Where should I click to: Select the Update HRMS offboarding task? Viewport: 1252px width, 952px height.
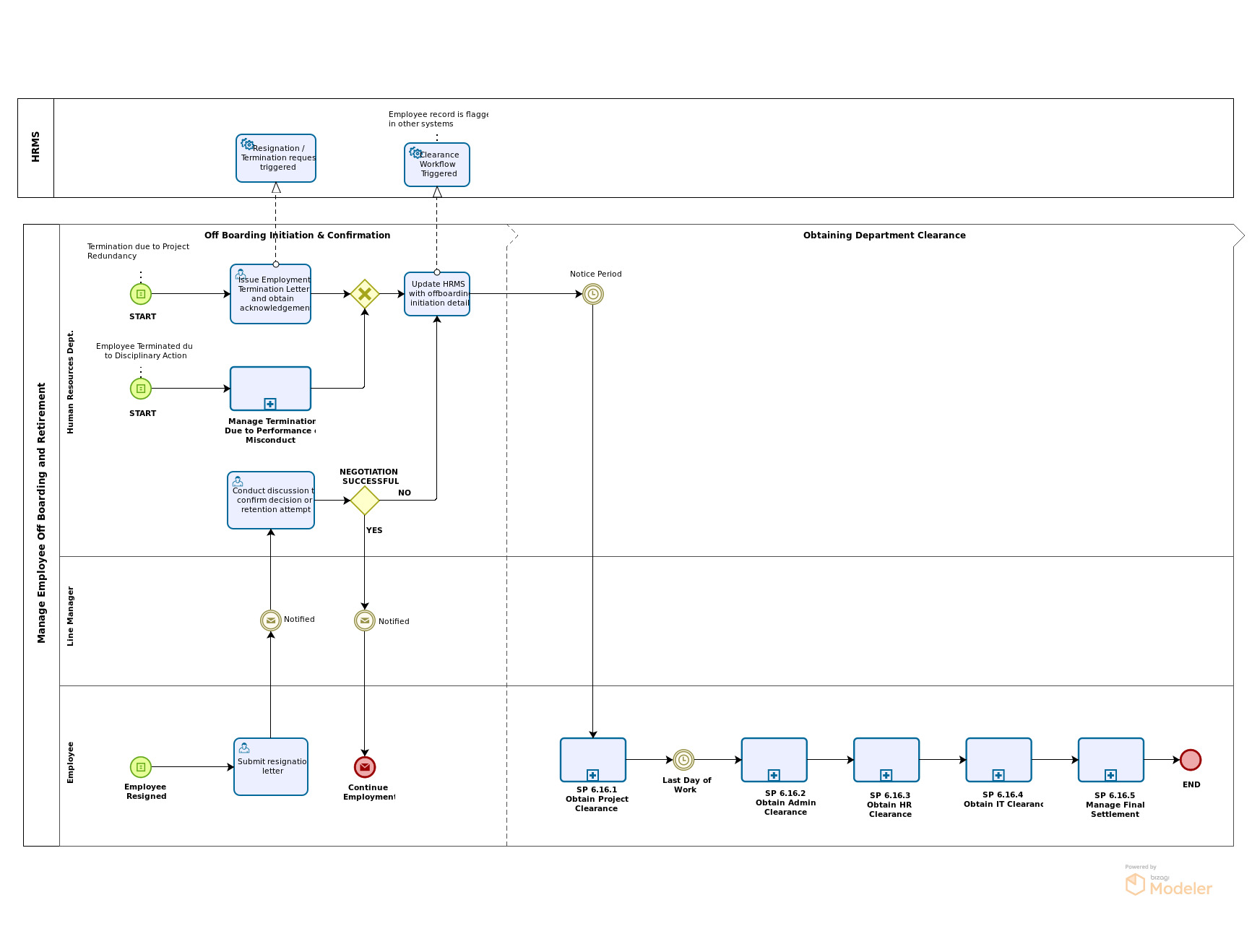pos(437,294)
